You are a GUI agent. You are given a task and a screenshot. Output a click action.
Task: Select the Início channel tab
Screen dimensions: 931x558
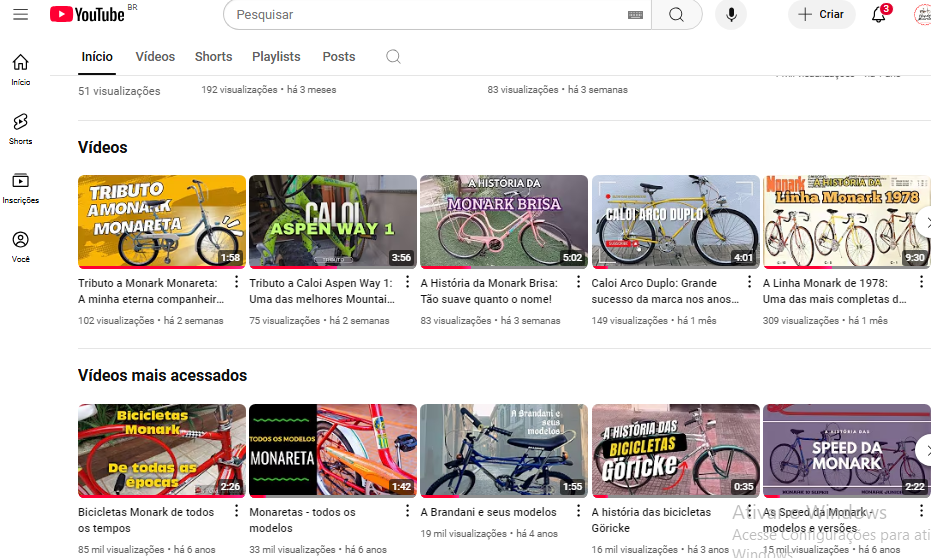(x=97, y=56)
